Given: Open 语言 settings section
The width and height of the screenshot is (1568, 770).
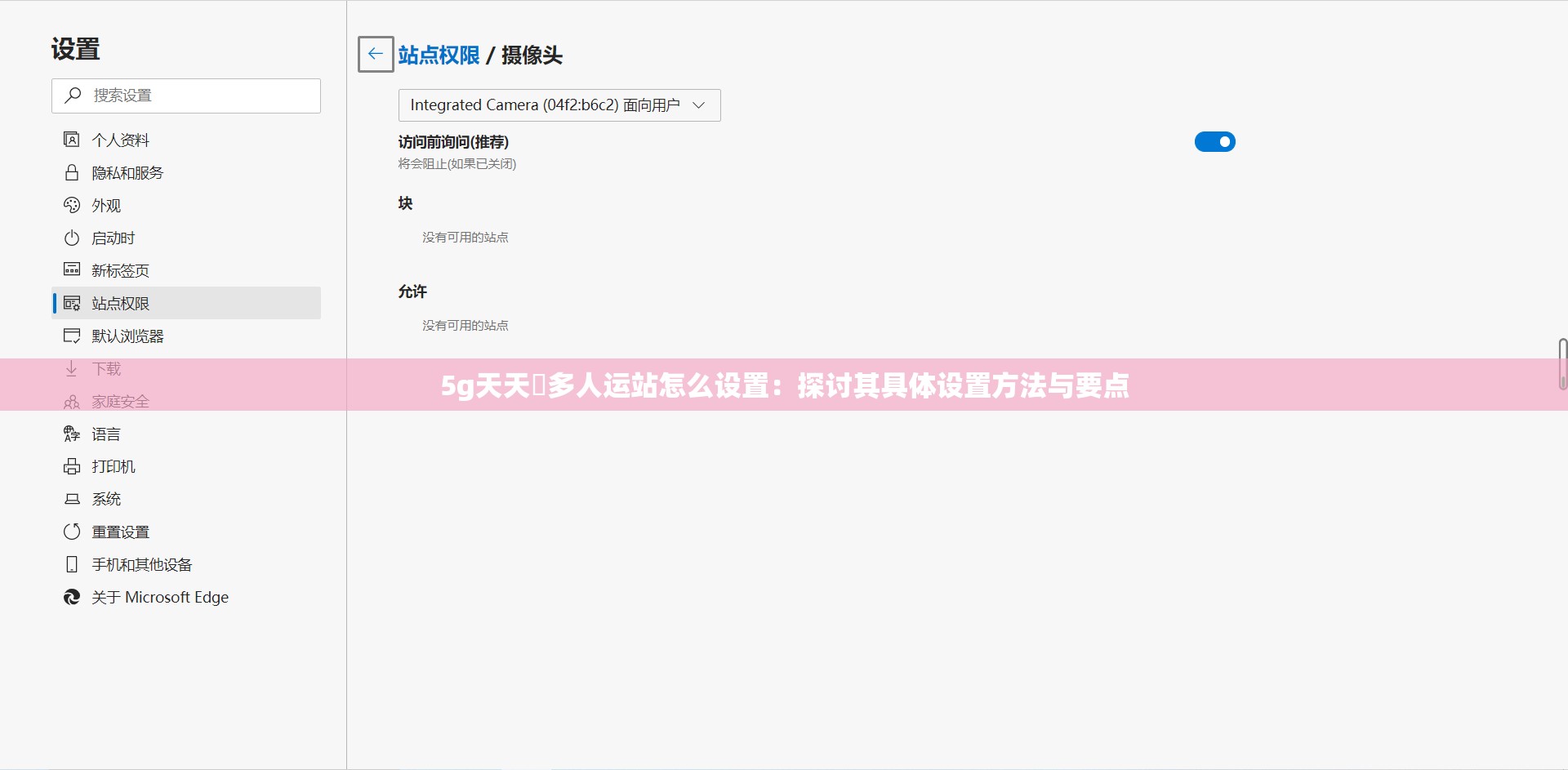Looking at the screenshot, I should click(x=186, y=434).
